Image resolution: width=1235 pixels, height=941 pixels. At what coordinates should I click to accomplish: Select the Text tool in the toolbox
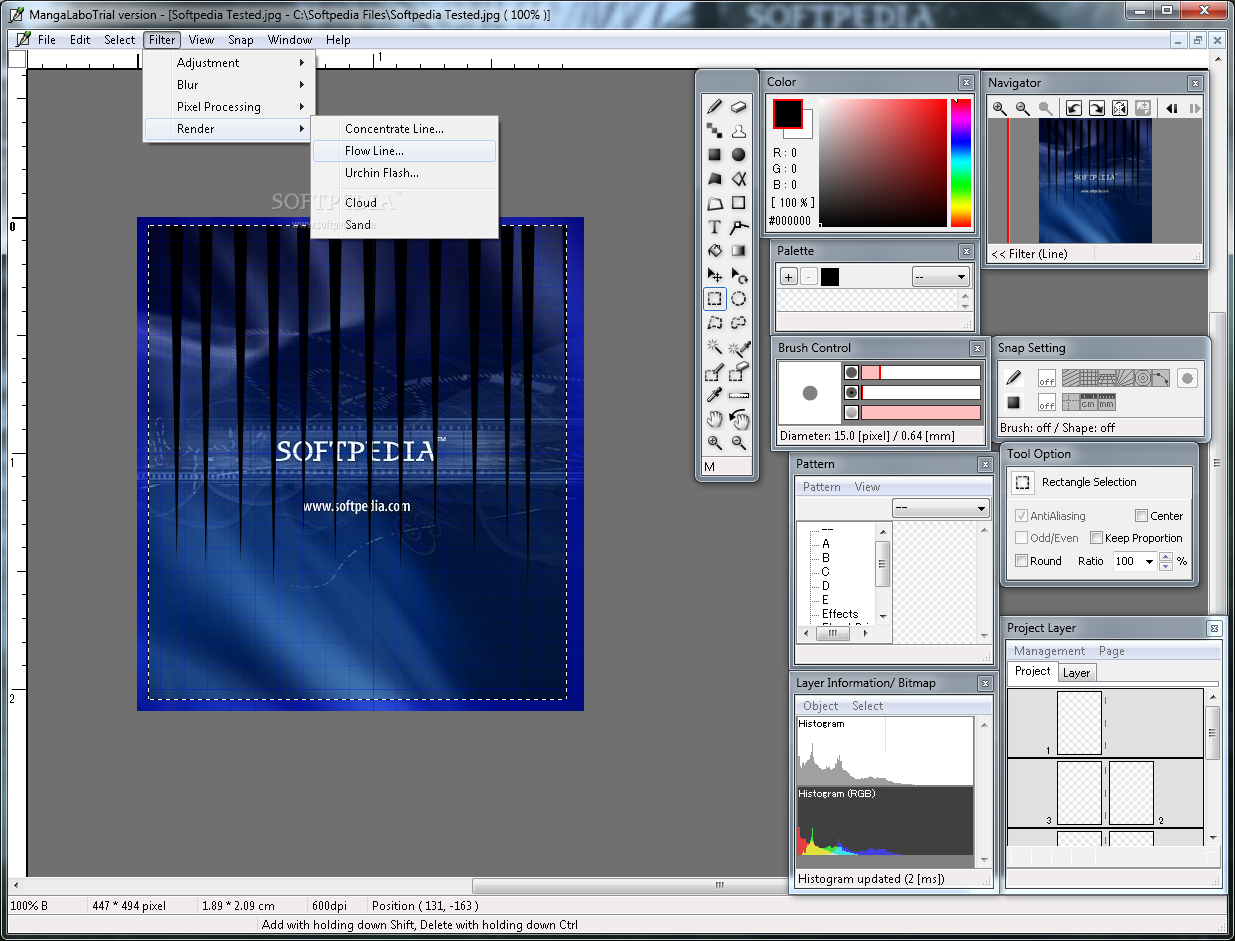[x=714, y=227]
